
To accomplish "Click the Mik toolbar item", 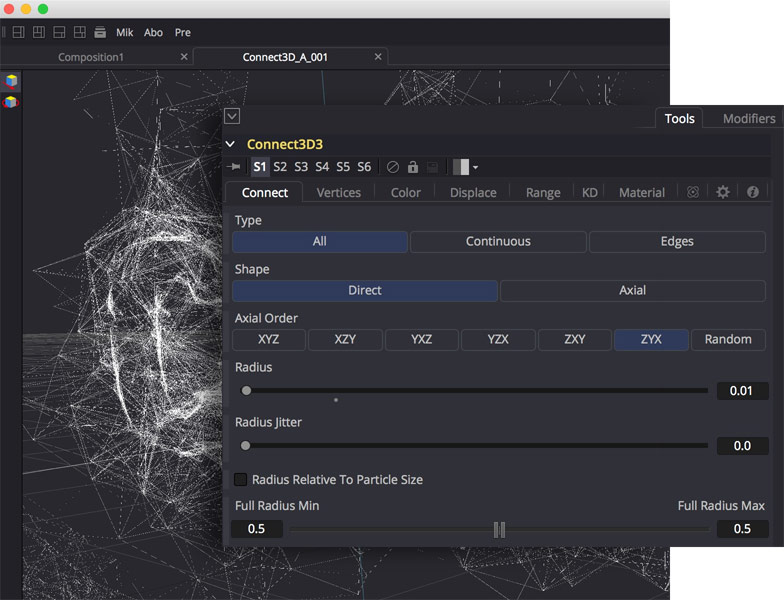I will (124, 32).
